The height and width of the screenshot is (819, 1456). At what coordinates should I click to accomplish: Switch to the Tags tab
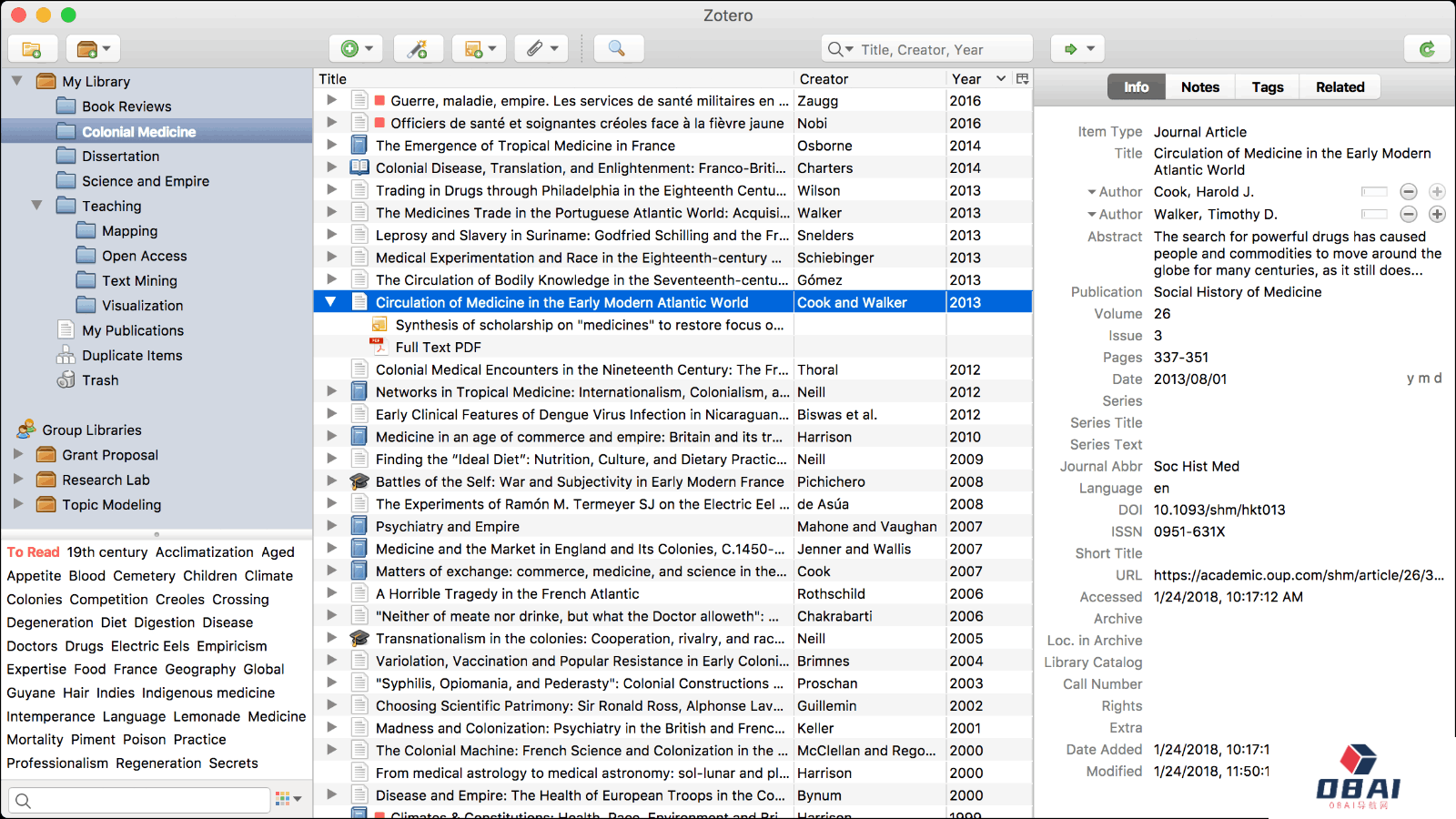coord(1268,87)
